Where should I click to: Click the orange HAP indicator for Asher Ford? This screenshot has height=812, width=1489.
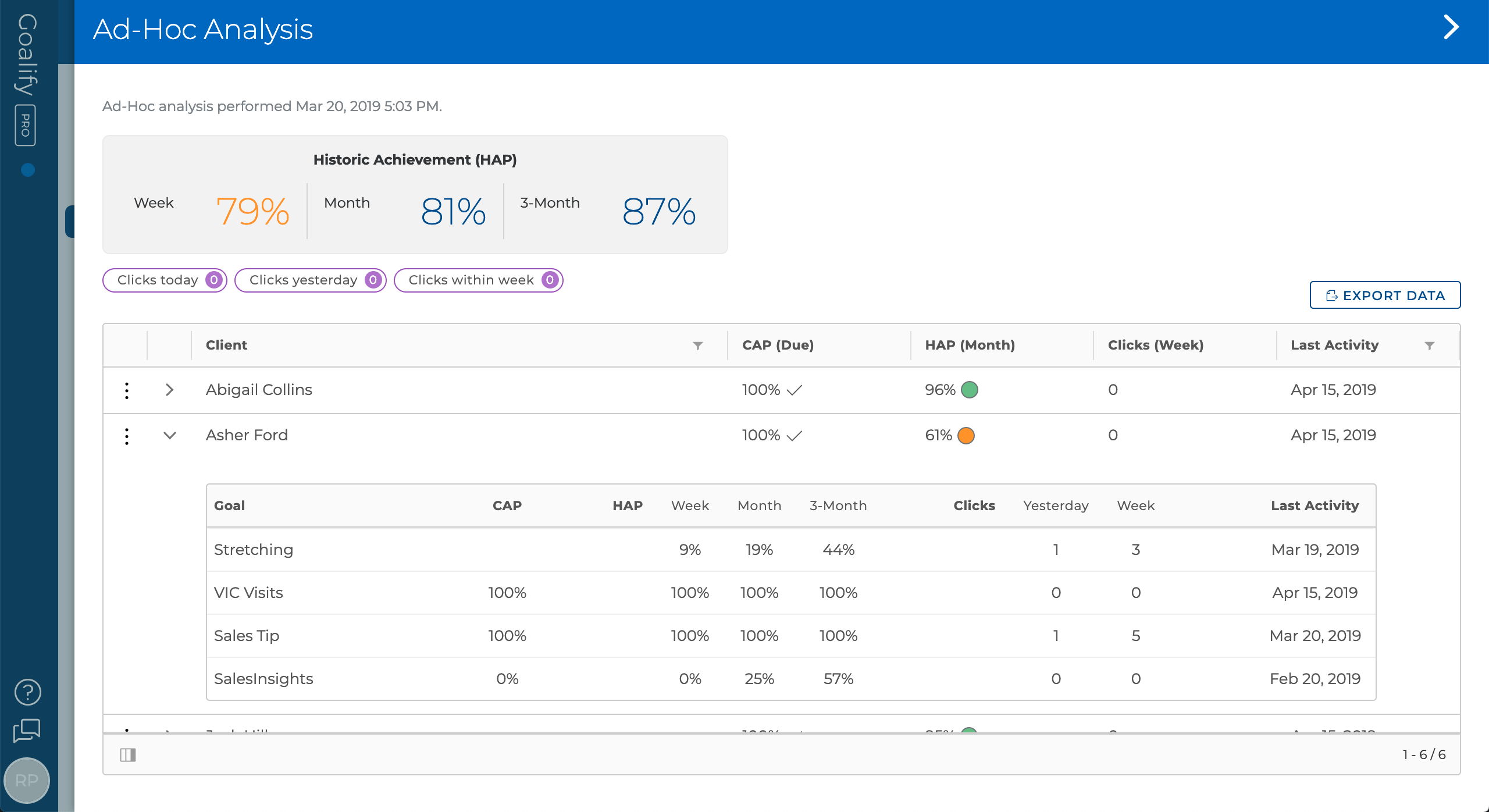(966, 435)
